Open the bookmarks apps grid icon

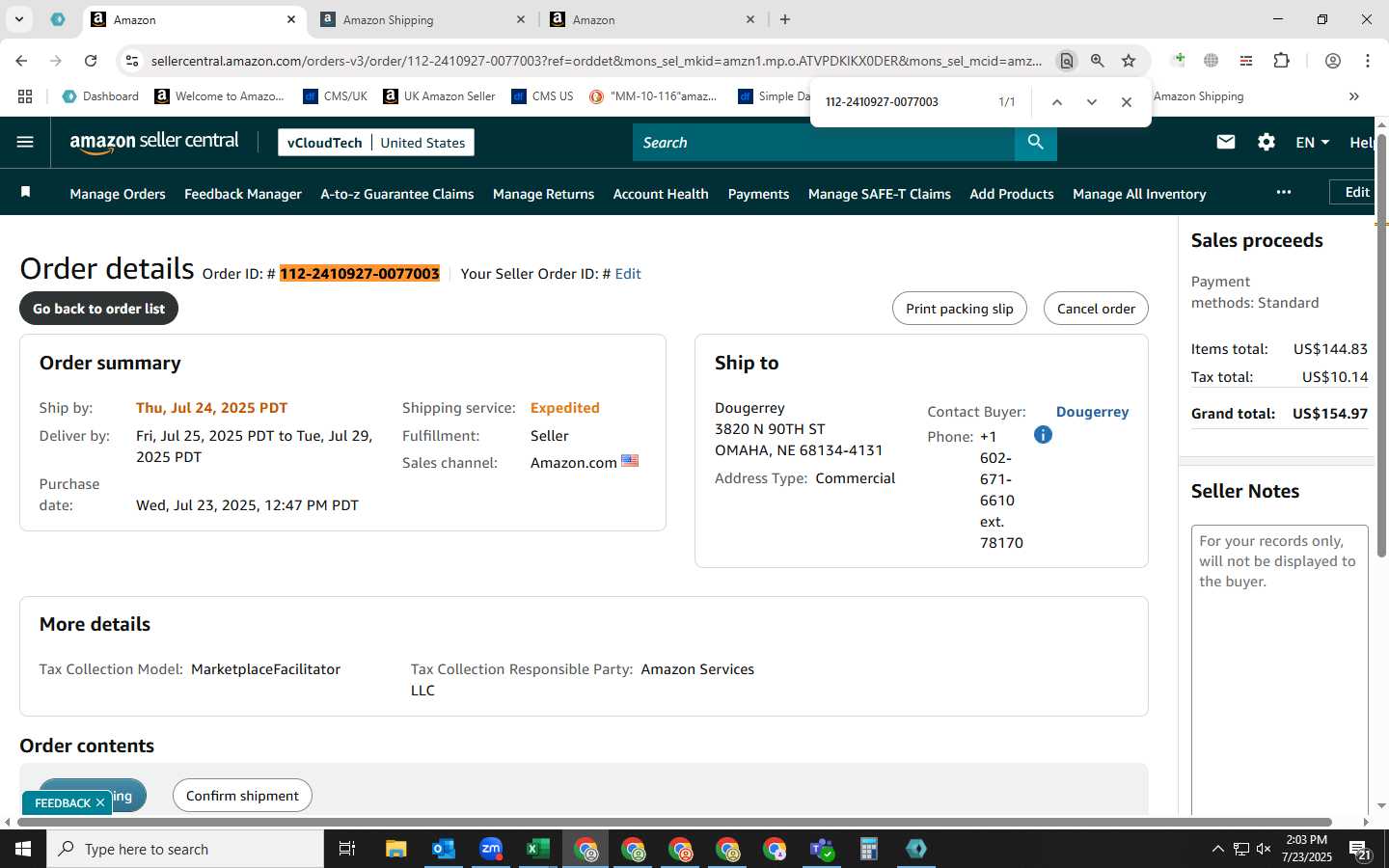25,95
